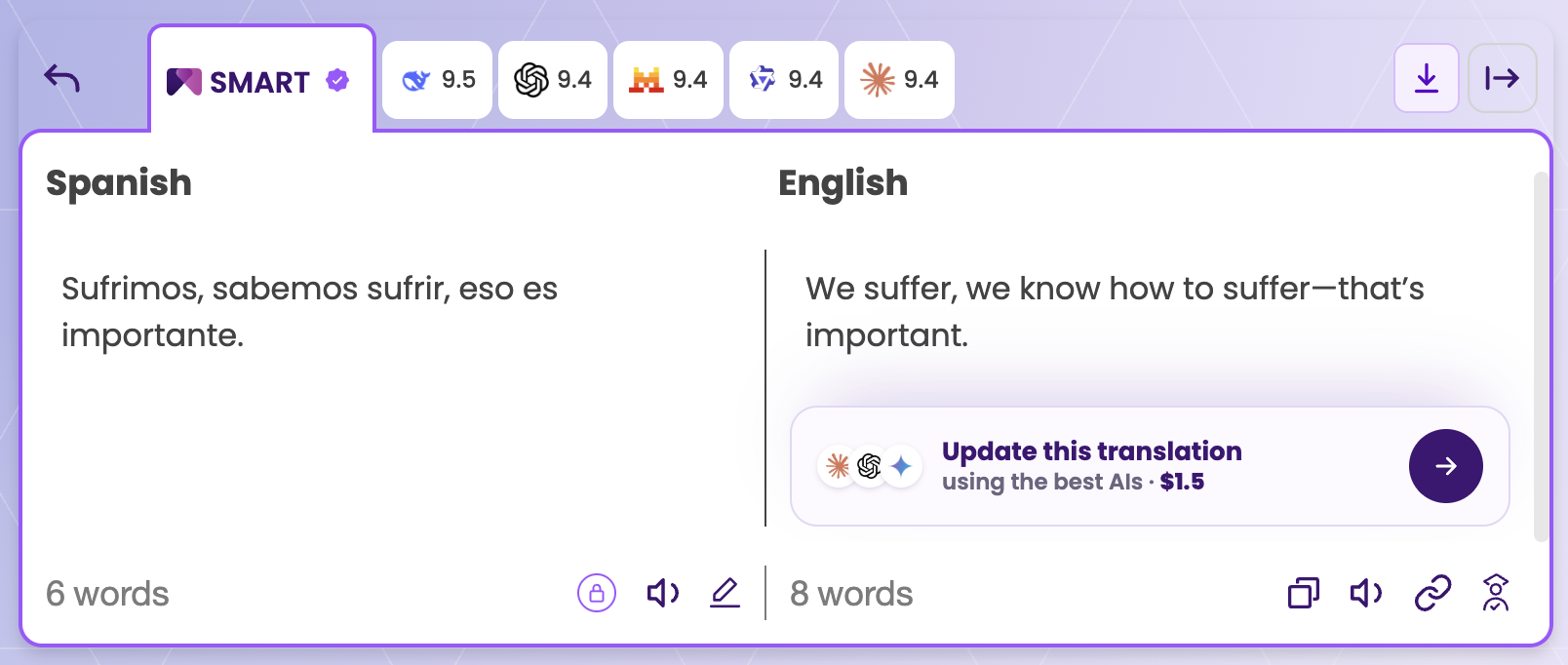Select the Gemini tab scored 9.4

(x=784, y=80)
